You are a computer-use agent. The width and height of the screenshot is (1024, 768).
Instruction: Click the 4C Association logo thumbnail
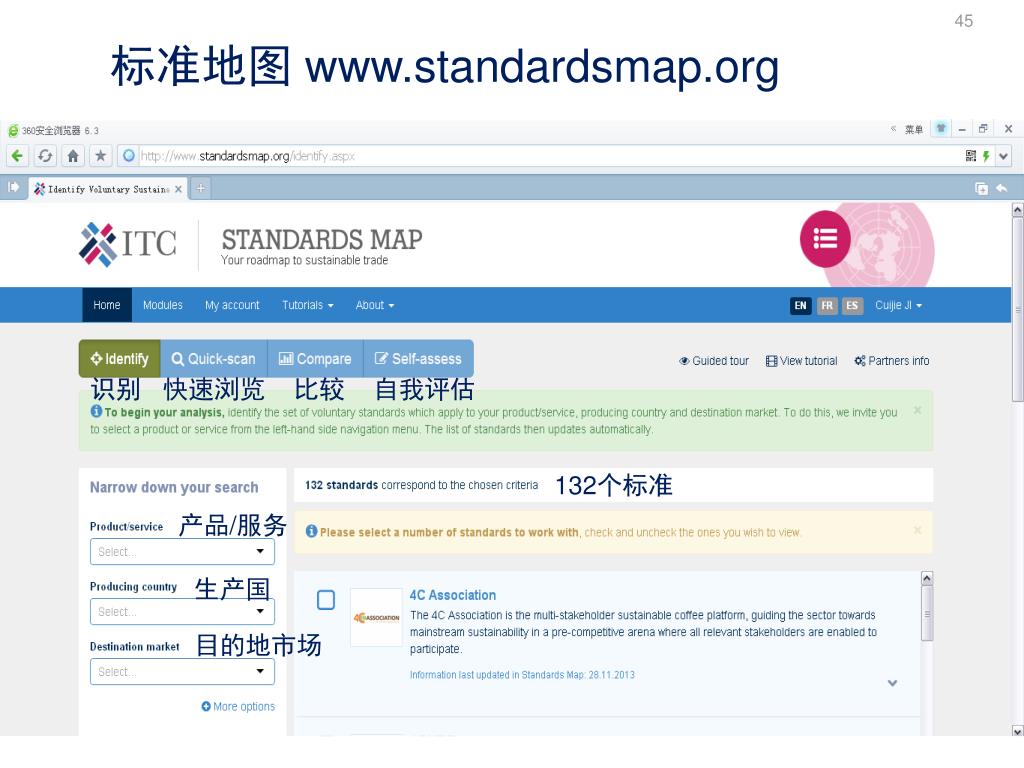376,617
